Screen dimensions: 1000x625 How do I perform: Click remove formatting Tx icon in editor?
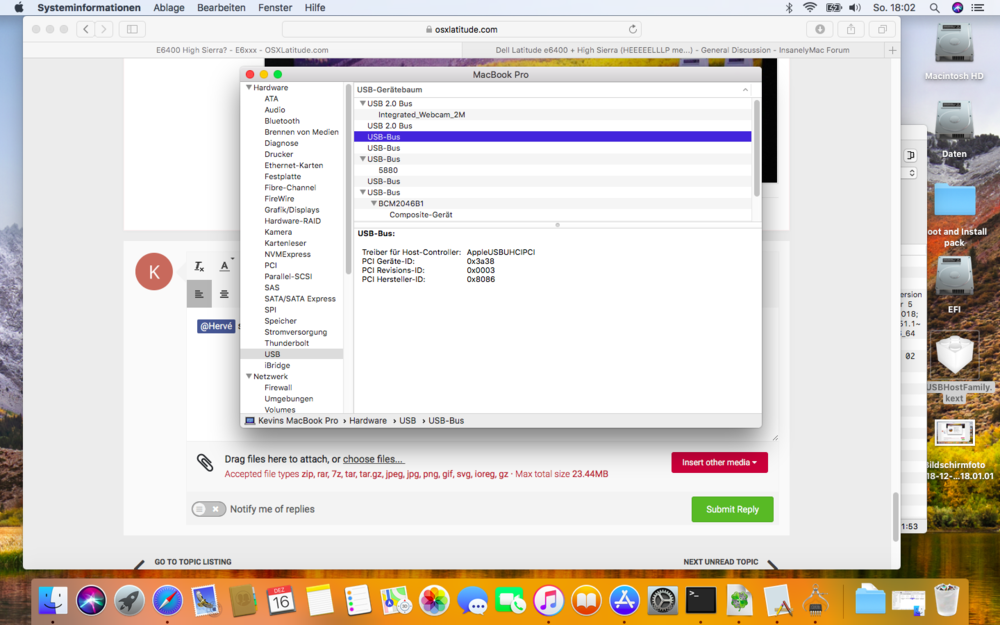pos(199,266)
